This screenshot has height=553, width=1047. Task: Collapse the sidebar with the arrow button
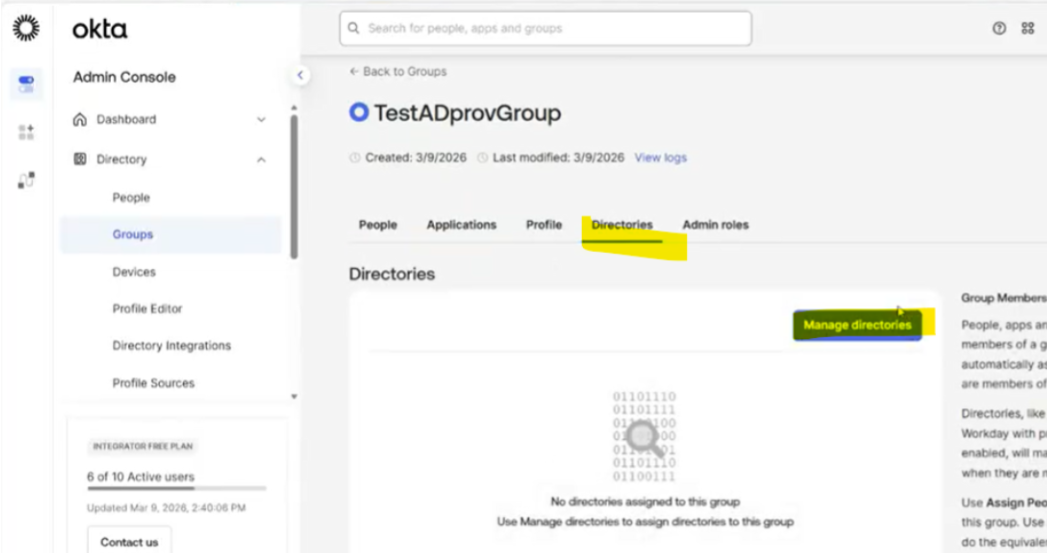300,75
